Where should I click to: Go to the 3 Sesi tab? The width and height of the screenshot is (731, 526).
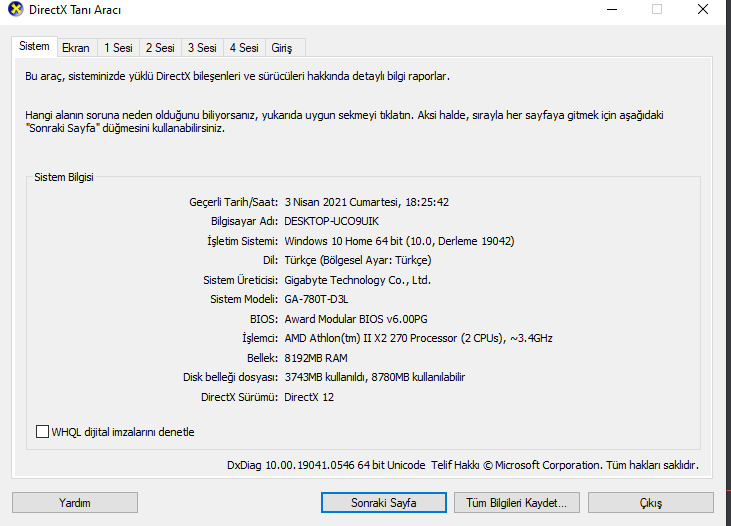202,48
